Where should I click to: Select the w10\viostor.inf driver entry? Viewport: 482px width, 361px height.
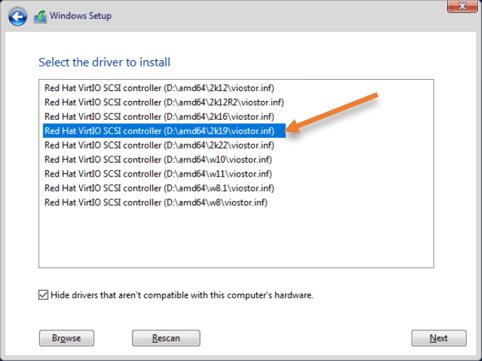pyautogui.click(x=158, y=160)
